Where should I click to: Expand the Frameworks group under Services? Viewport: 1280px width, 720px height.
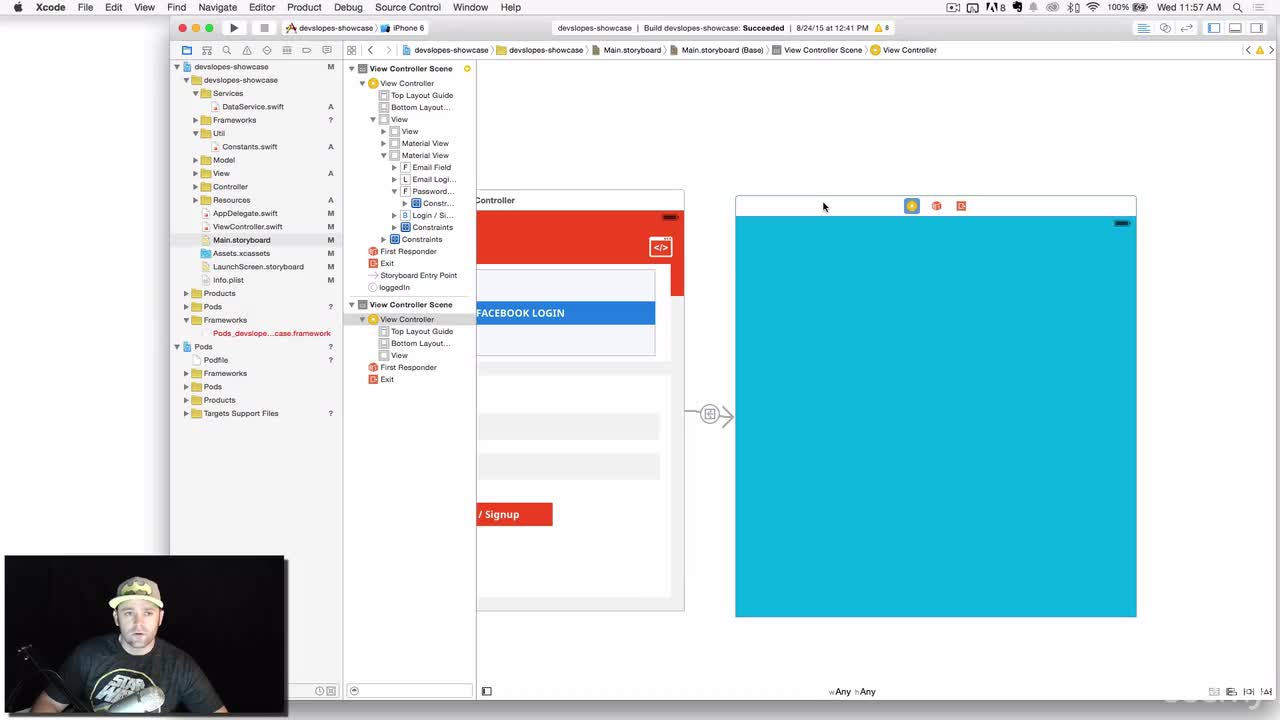point(196,120)
